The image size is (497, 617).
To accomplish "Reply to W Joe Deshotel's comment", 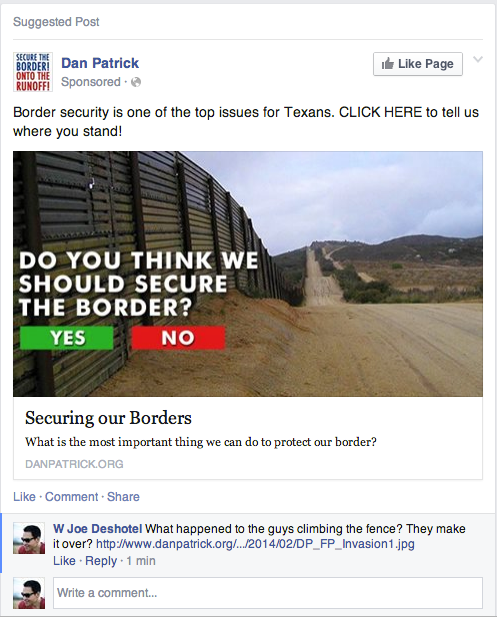I will 101,560.
